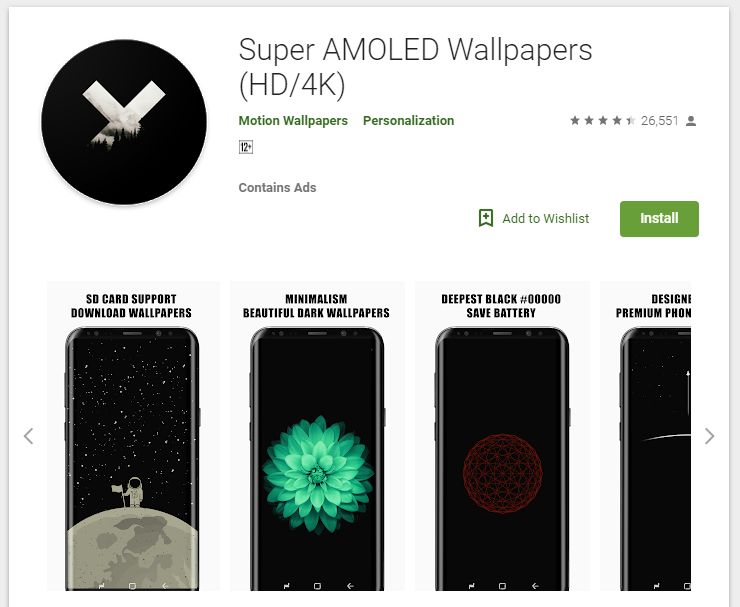Show previous screenshots with left chevron
Image resolution: width=740 pixels, height=607 pixels.
(x=29, y=436)
